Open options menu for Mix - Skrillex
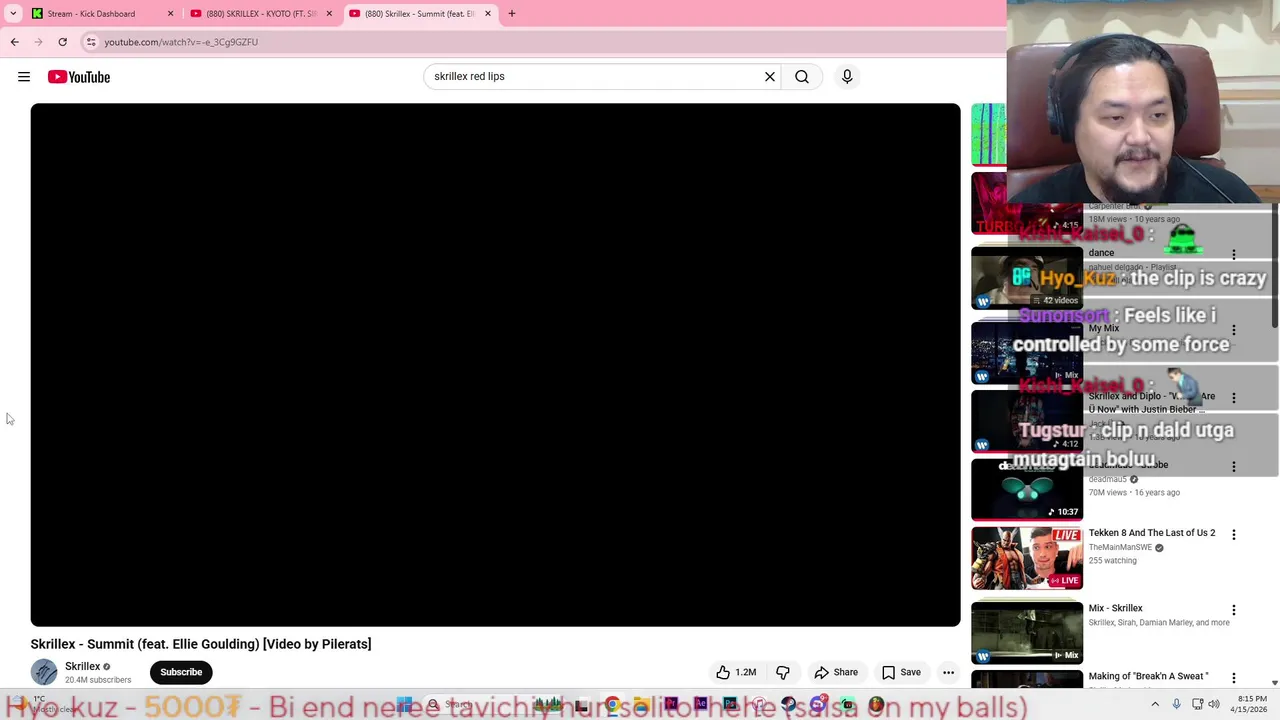 1234,609
